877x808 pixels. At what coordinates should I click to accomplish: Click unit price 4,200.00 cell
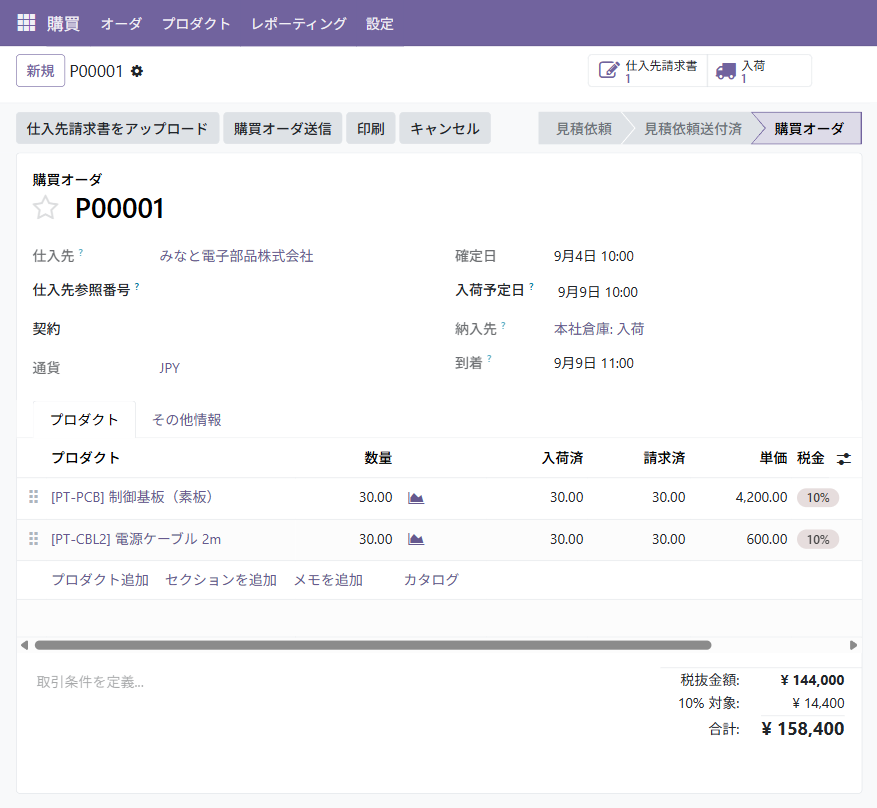click(761, 497)
